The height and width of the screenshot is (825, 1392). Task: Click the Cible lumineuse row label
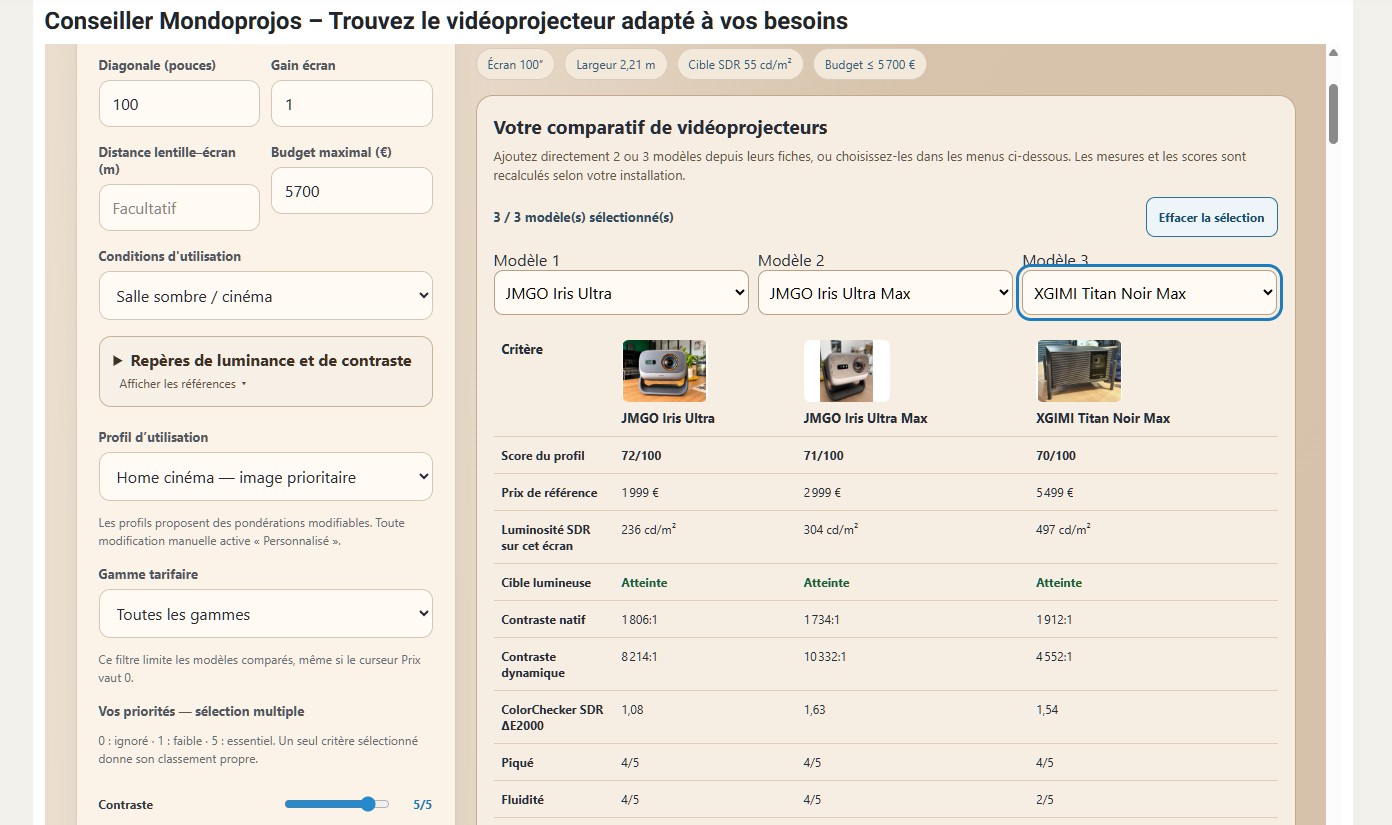point(546,583)
